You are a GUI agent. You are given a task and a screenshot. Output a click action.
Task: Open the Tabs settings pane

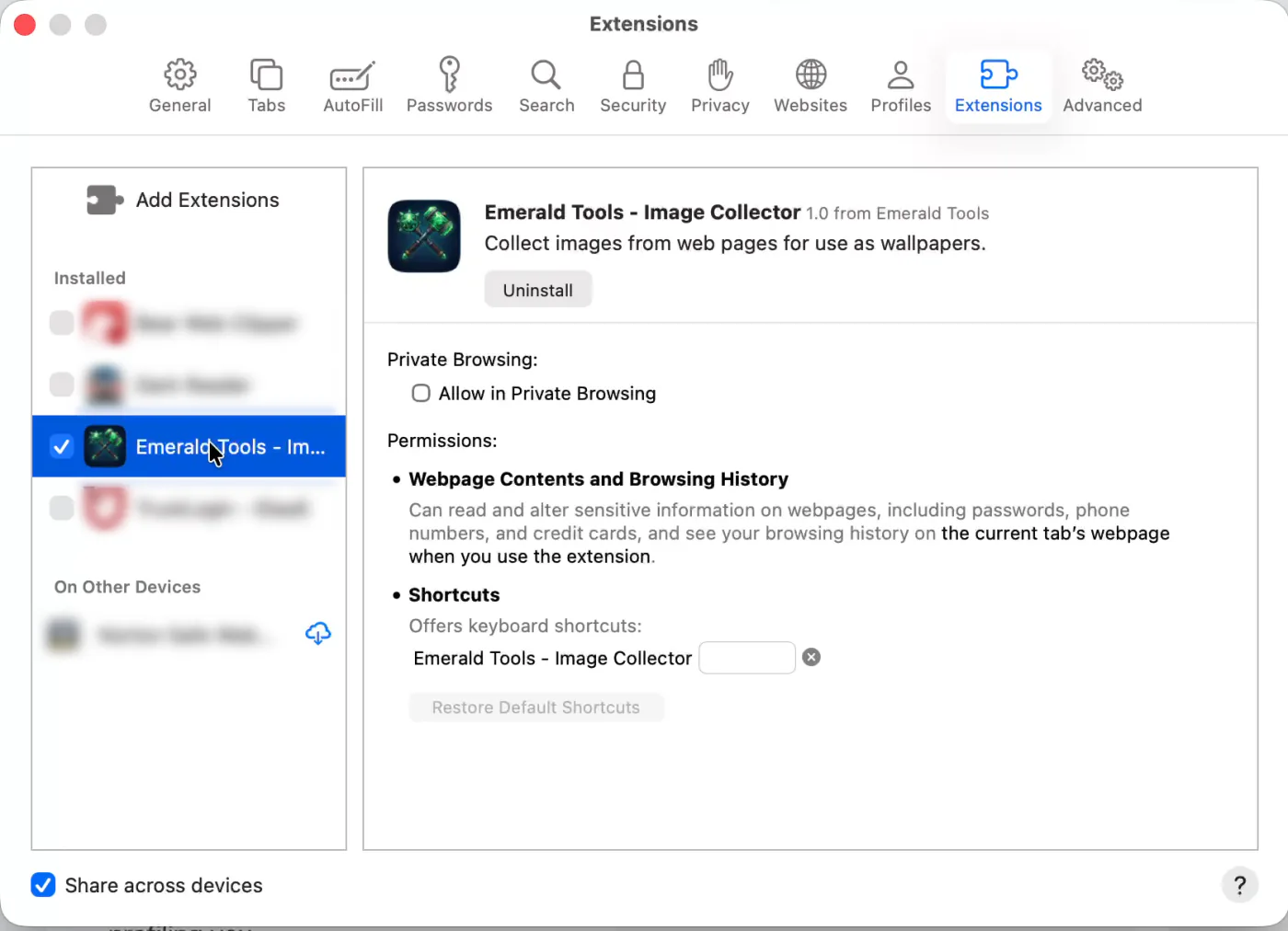click(266, 86)
